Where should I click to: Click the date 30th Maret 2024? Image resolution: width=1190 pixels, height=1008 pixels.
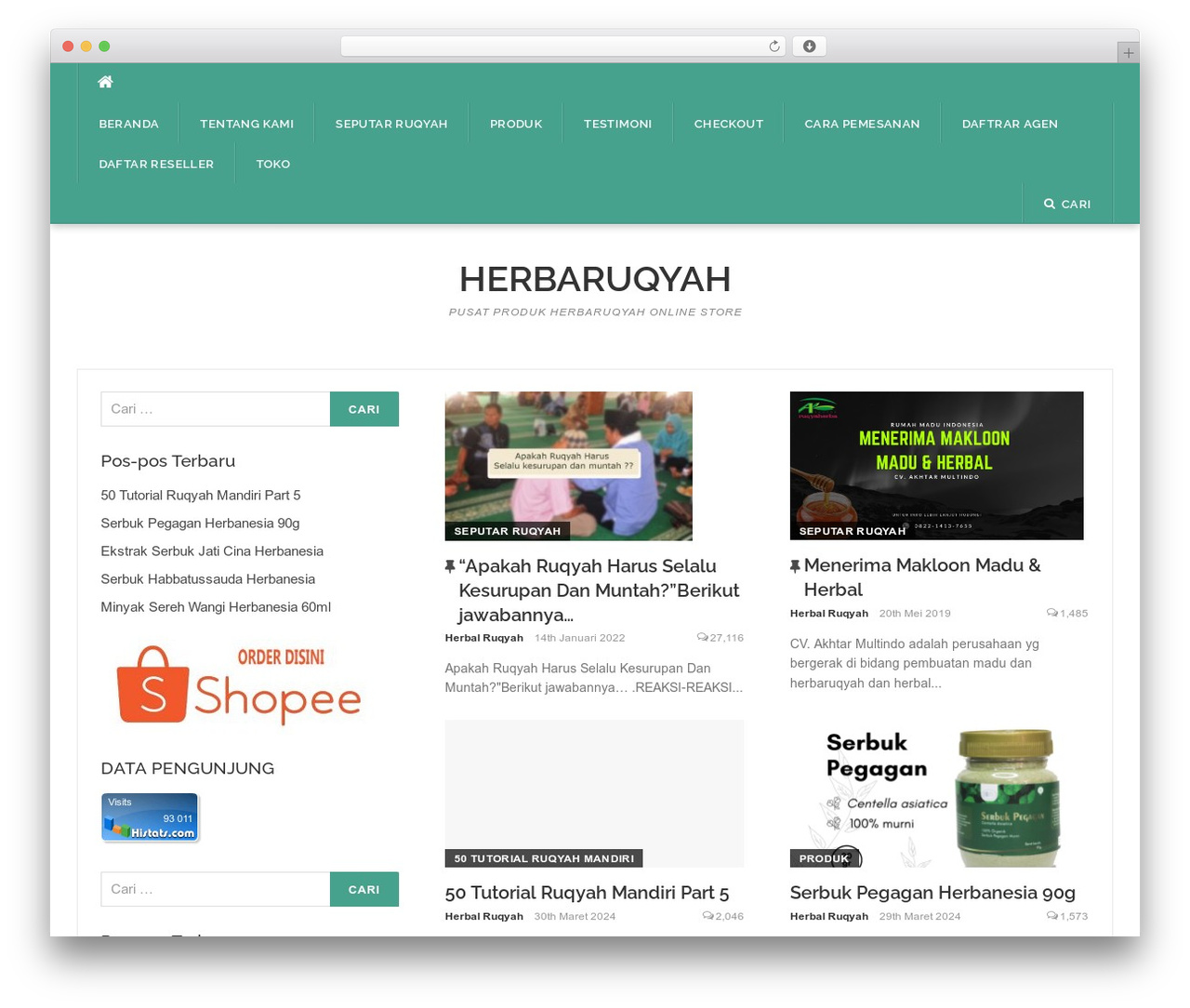tap(575, 916)
